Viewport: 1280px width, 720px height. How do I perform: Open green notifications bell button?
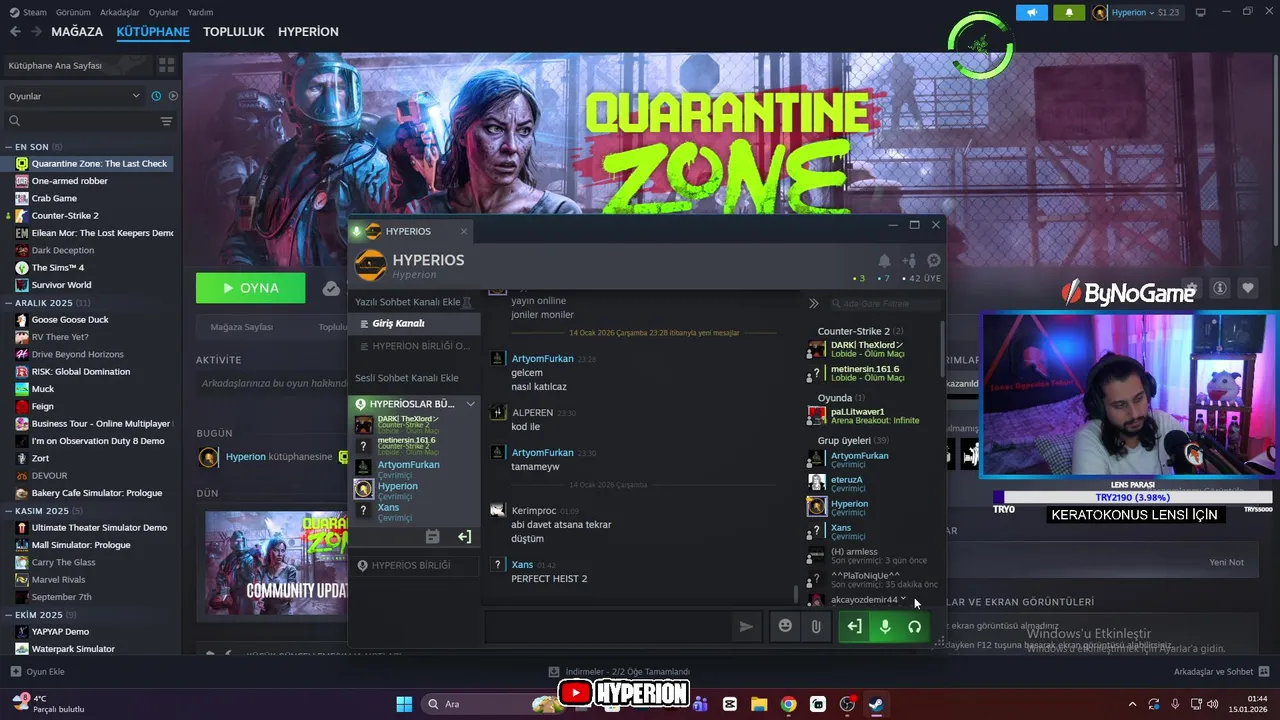click(x=1069, y=12)
